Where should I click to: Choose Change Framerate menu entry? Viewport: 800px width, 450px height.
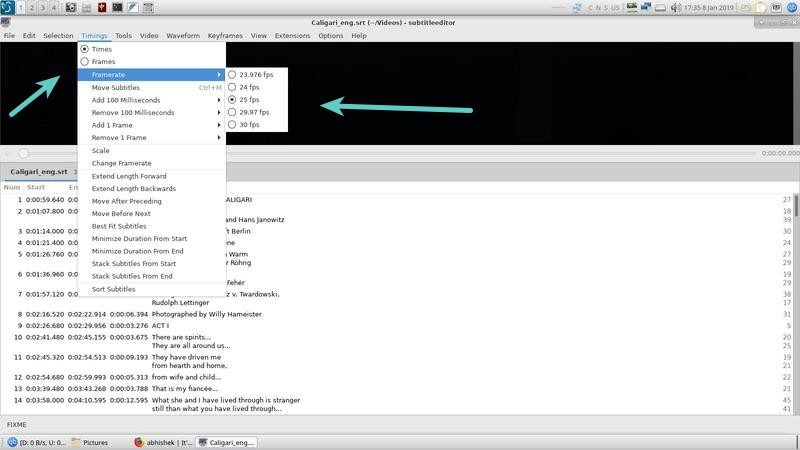(x=152, y=163)
